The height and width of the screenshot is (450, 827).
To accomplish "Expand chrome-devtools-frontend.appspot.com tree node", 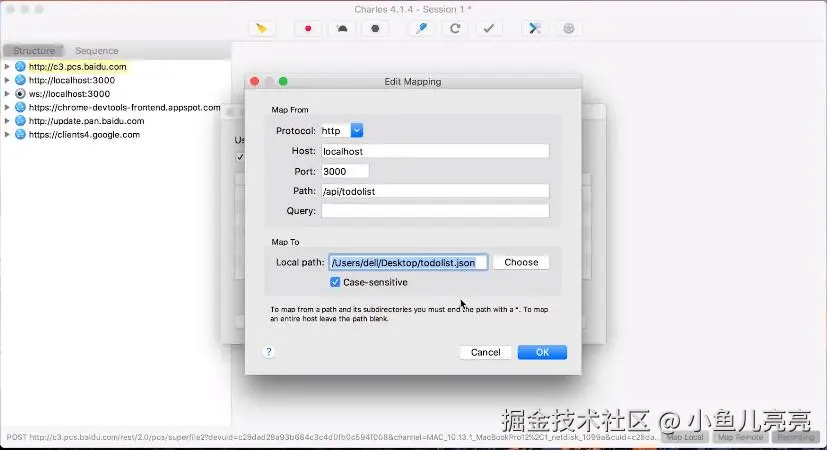I will point(7,107).
